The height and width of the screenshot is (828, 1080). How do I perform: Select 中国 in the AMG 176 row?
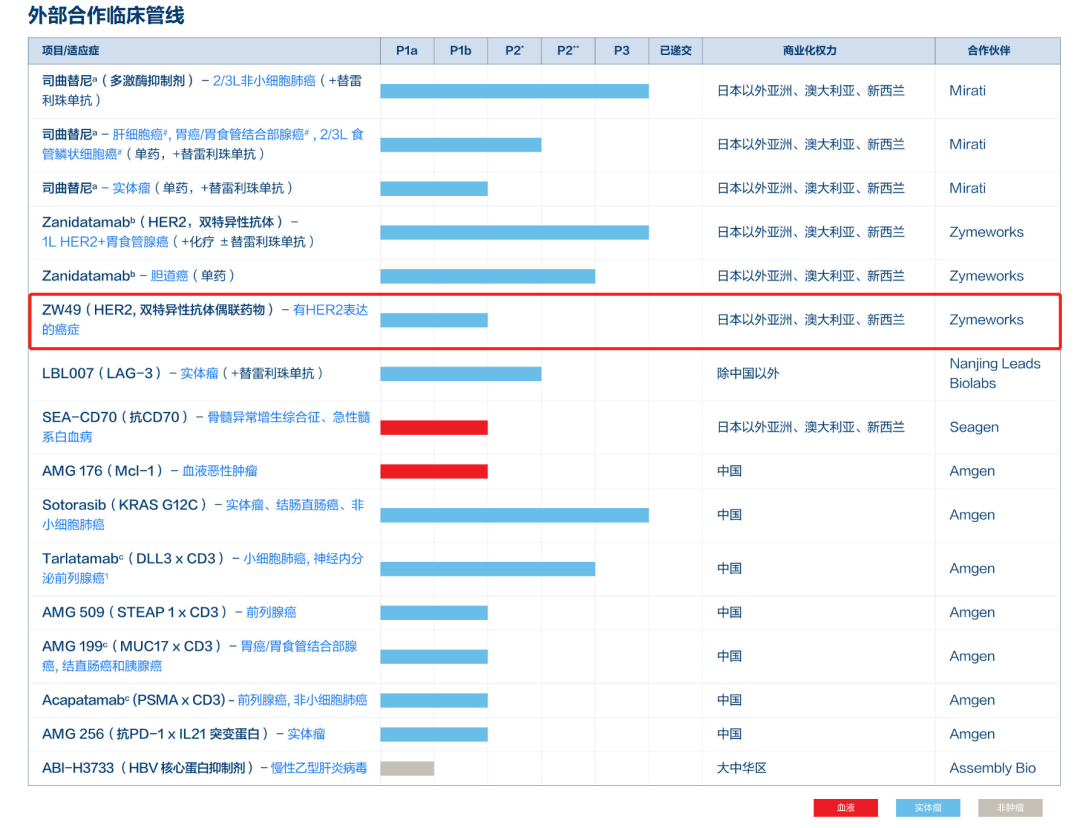coord(729,471)
